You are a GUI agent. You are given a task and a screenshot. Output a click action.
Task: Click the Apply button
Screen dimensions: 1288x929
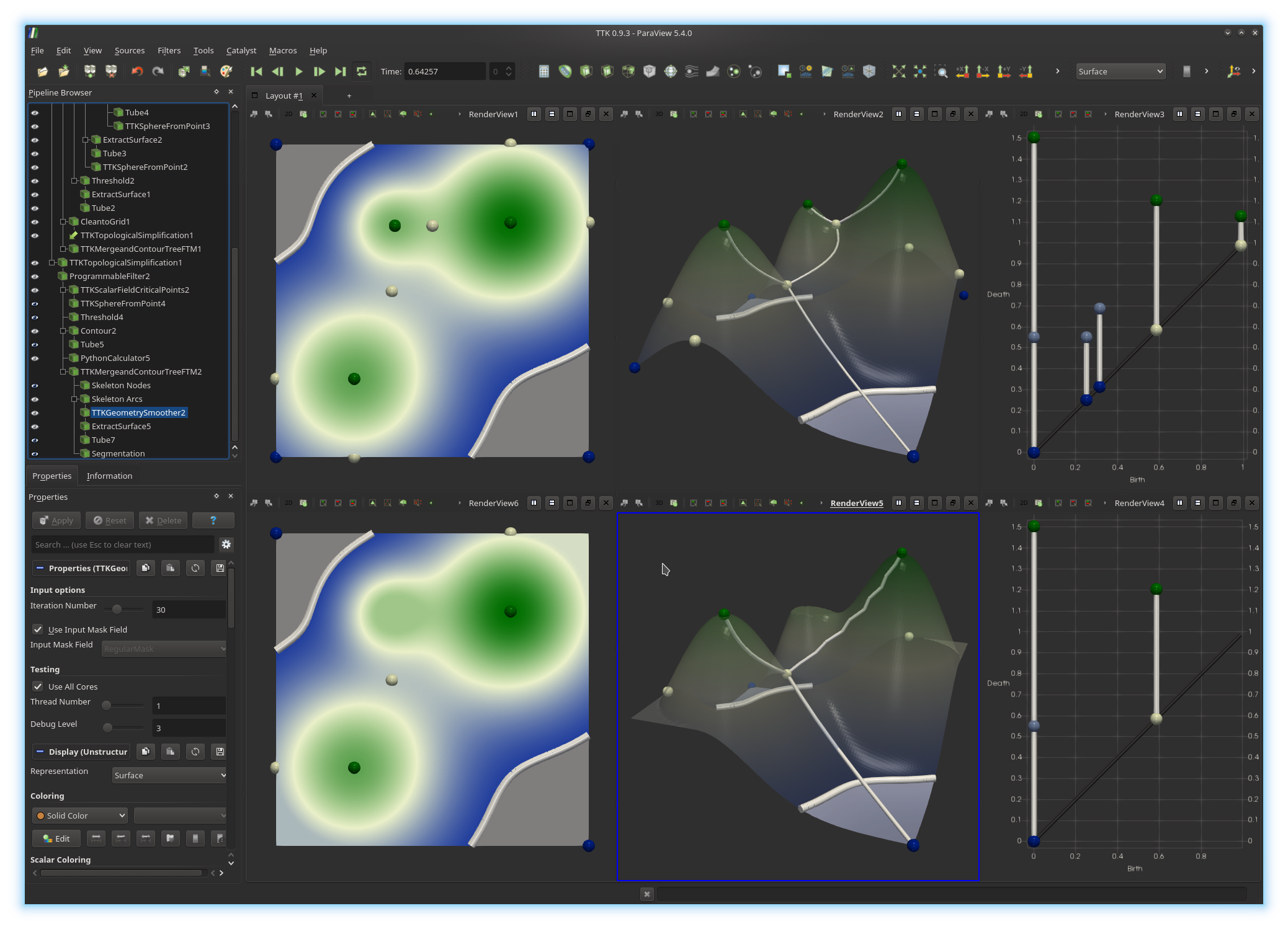coord(56,520)
